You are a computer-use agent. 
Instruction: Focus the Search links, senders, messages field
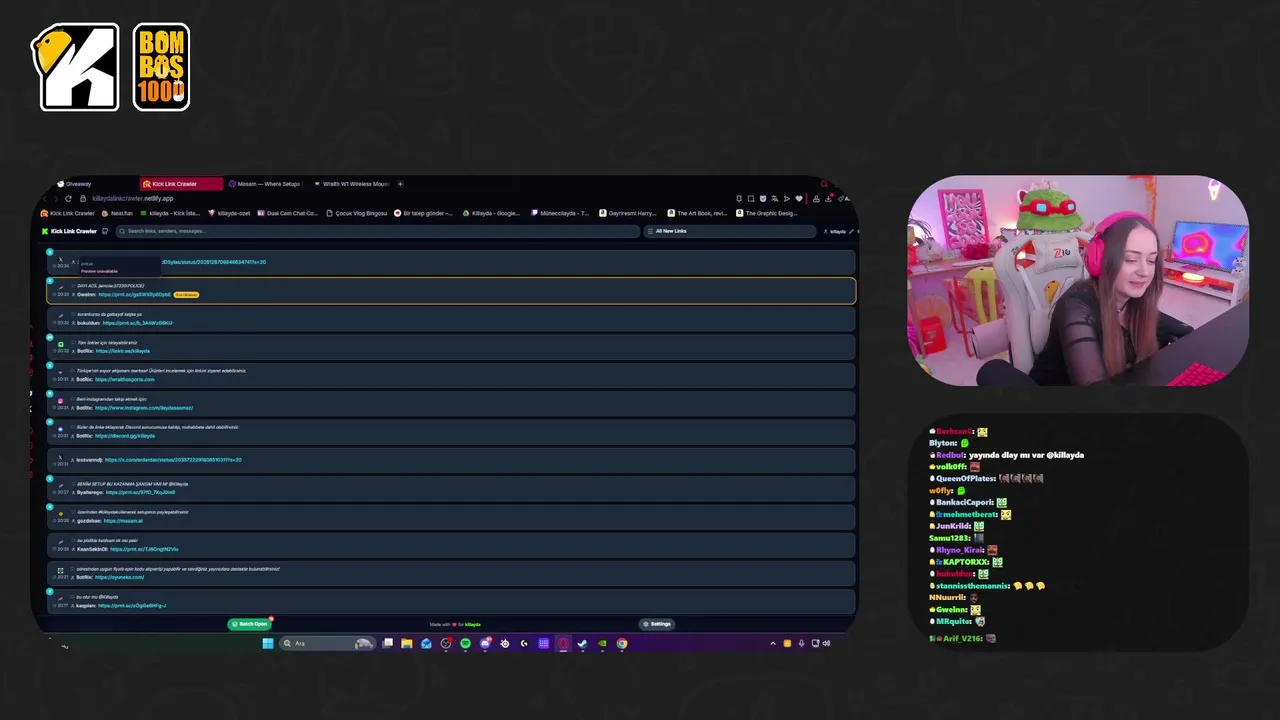tap(378, 231)
